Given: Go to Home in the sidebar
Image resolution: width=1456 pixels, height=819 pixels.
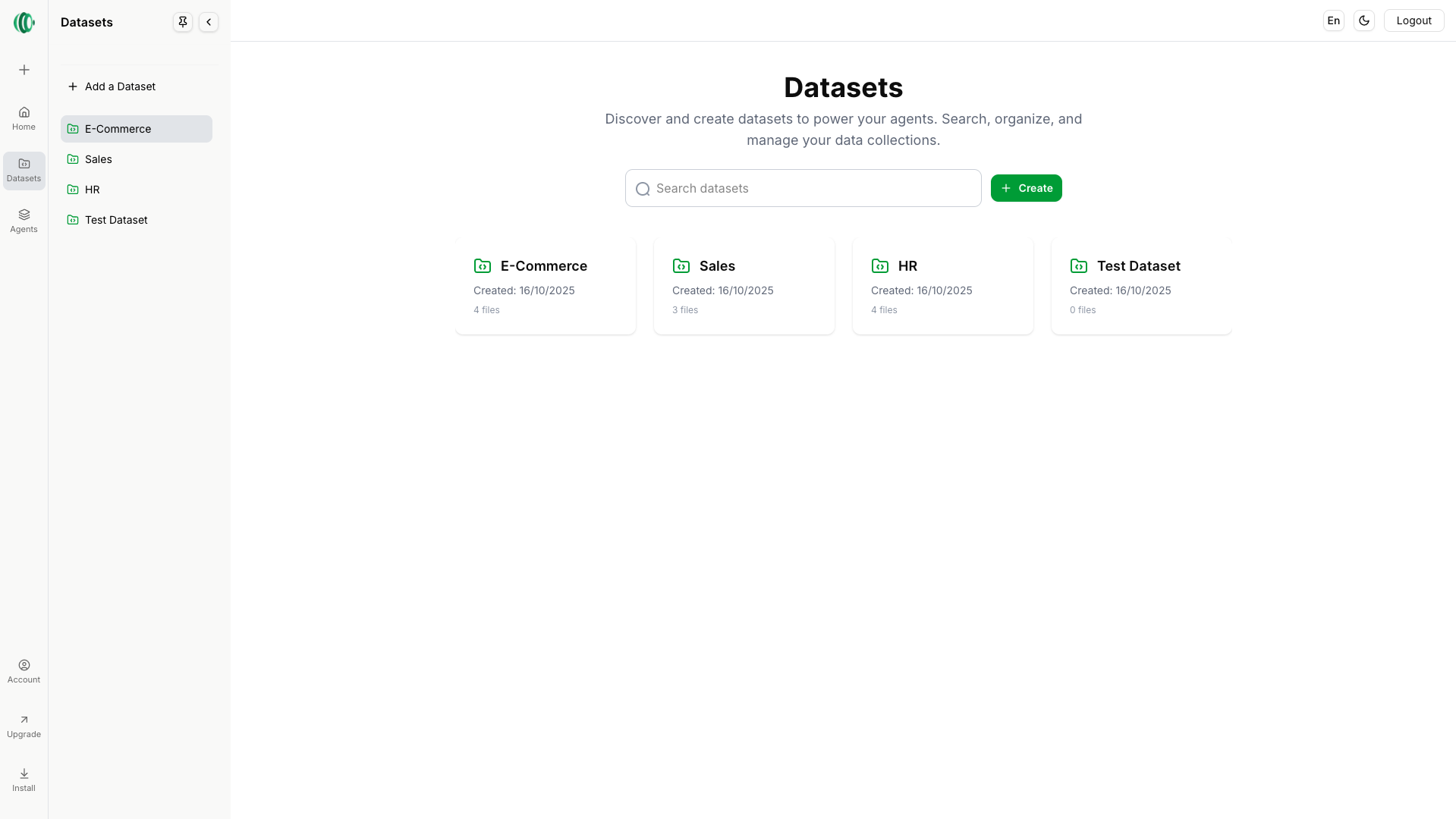Looking at the screenshot, I should click(24, 118).
